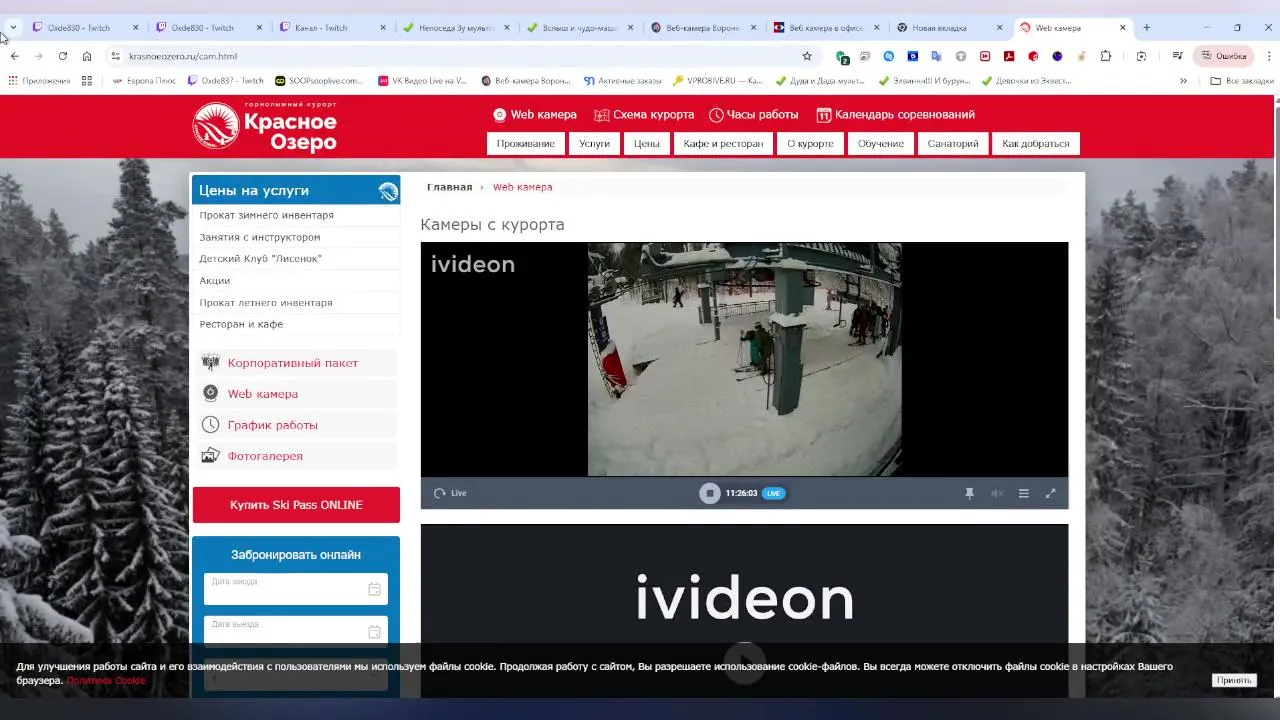Click the first camera video feed

744,360
